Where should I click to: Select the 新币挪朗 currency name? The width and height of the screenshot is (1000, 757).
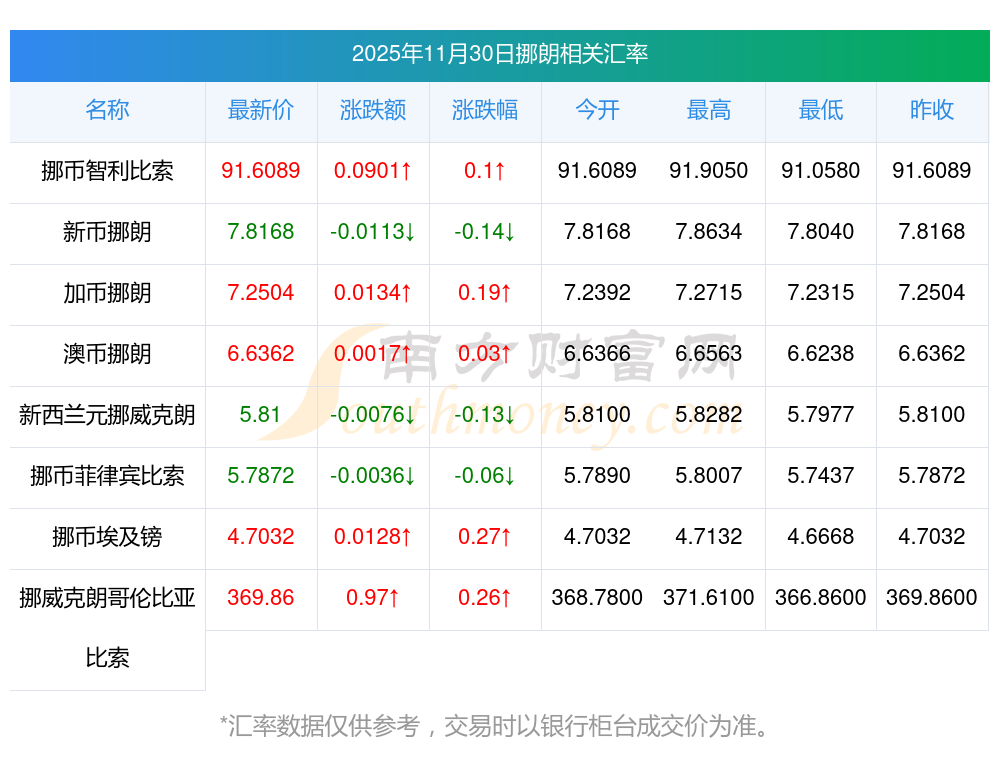[x=107, y=232]
